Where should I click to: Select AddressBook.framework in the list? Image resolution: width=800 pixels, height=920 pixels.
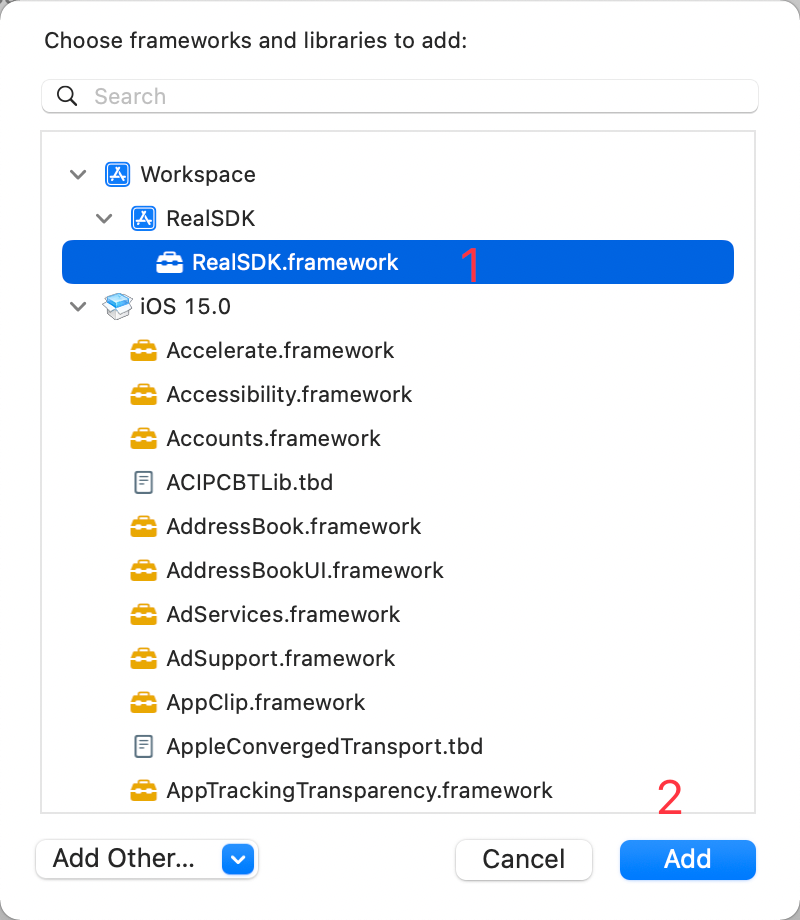coord(294,527)
